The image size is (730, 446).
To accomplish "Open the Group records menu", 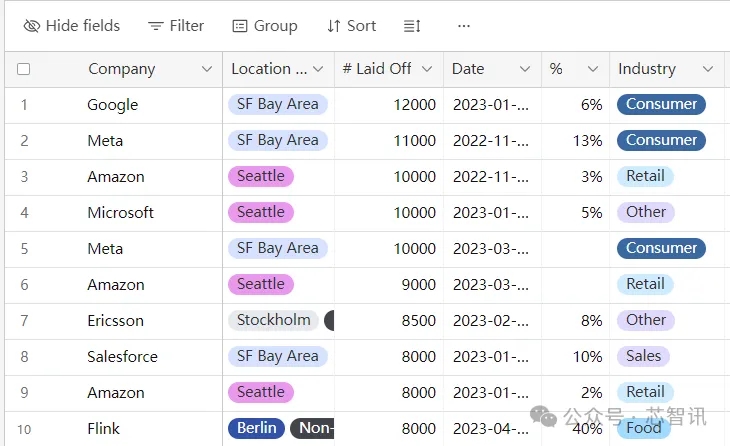I will [265, 26].
